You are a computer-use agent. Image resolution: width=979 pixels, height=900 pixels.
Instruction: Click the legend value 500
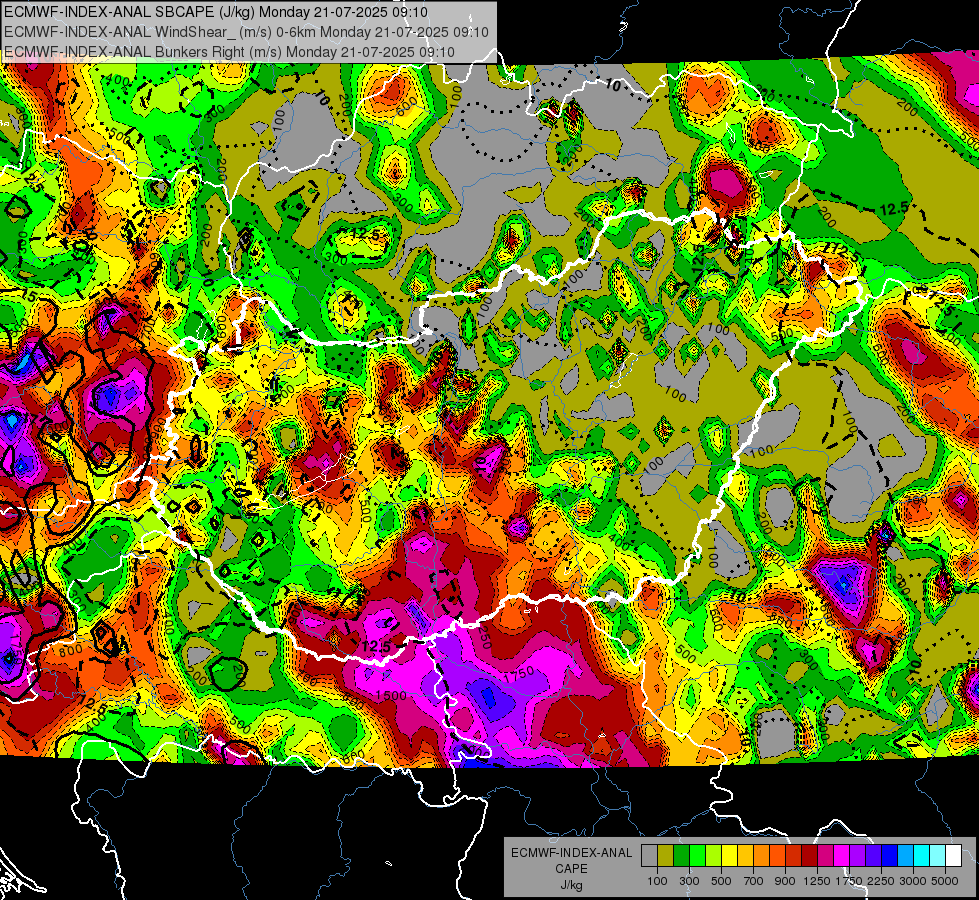coord(721,881)
